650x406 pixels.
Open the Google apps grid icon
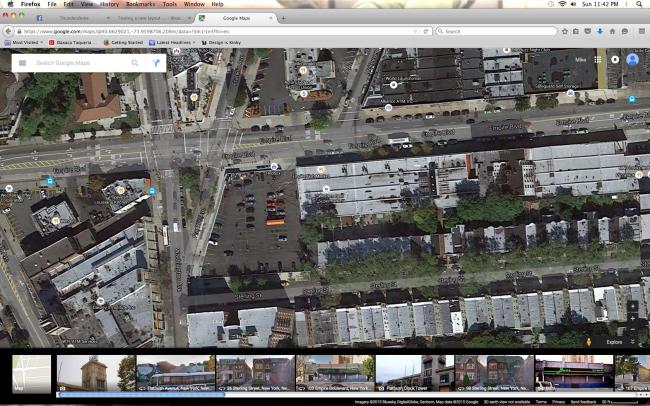pos(598,60)
